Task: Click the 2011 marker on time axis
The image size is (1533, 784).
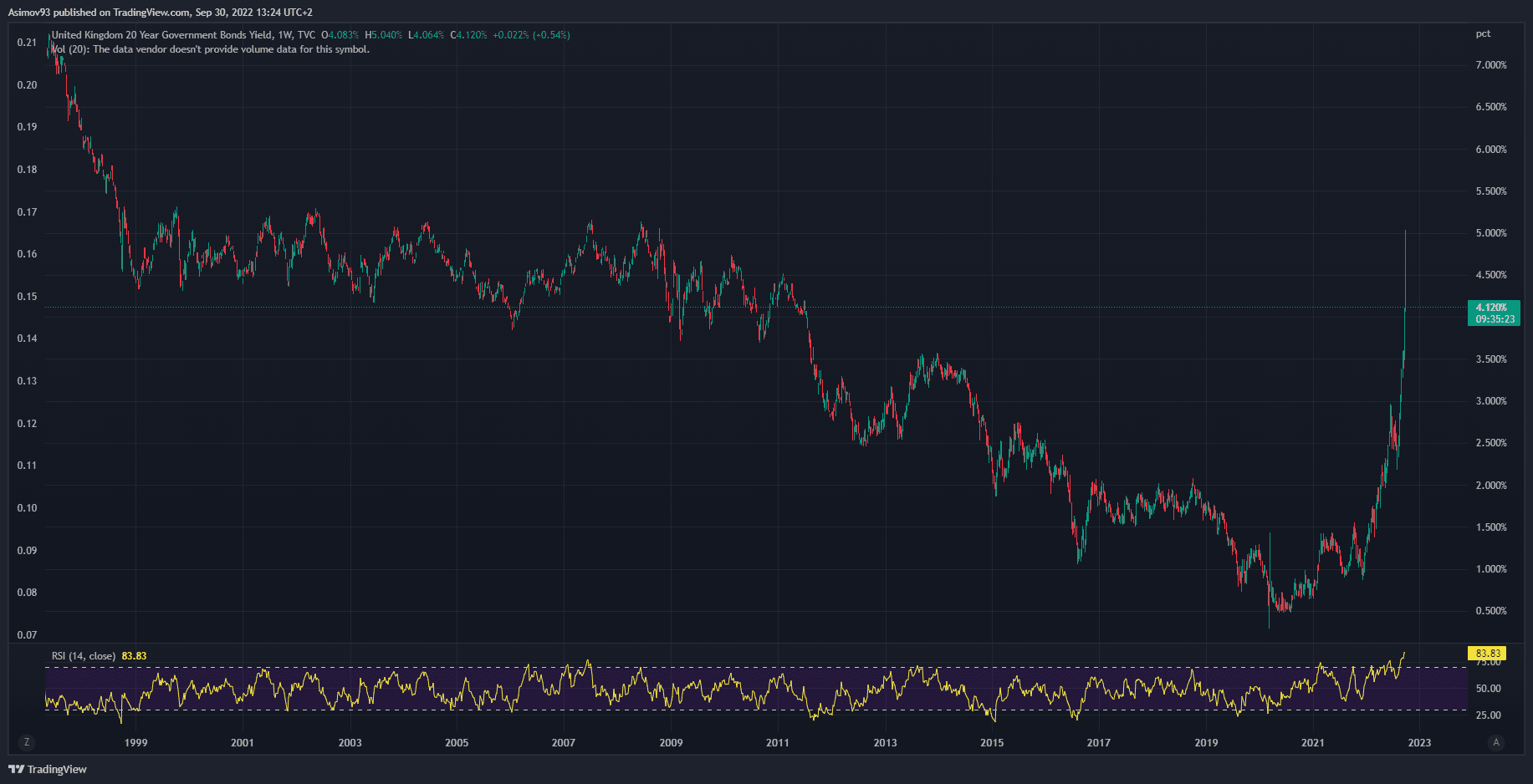Action: coord(777,743)
